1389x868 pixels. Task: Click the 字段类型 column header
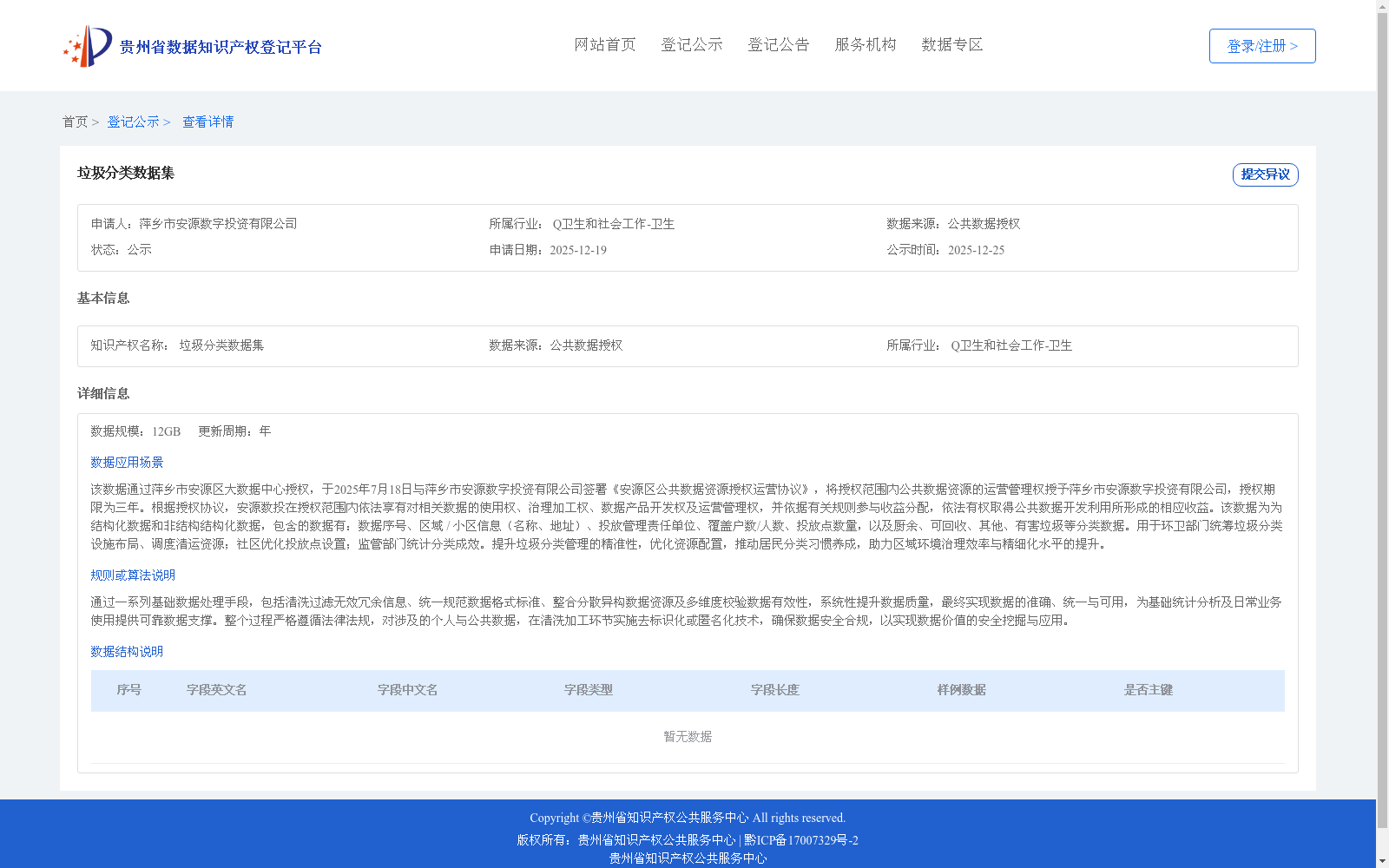click(589, 690)
